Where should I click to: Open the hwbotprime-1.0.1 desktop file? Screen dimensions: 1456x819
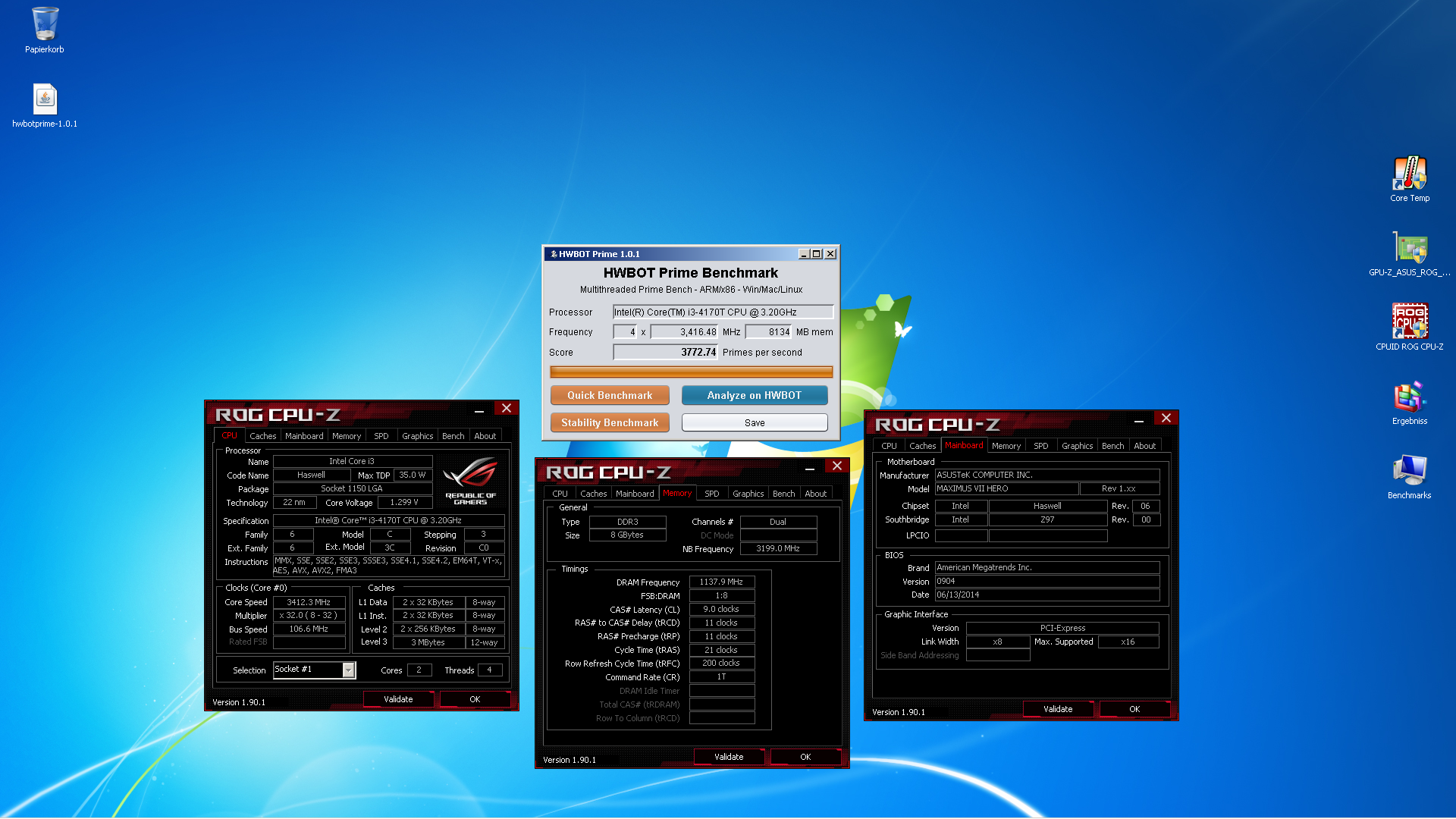(45, 105)
